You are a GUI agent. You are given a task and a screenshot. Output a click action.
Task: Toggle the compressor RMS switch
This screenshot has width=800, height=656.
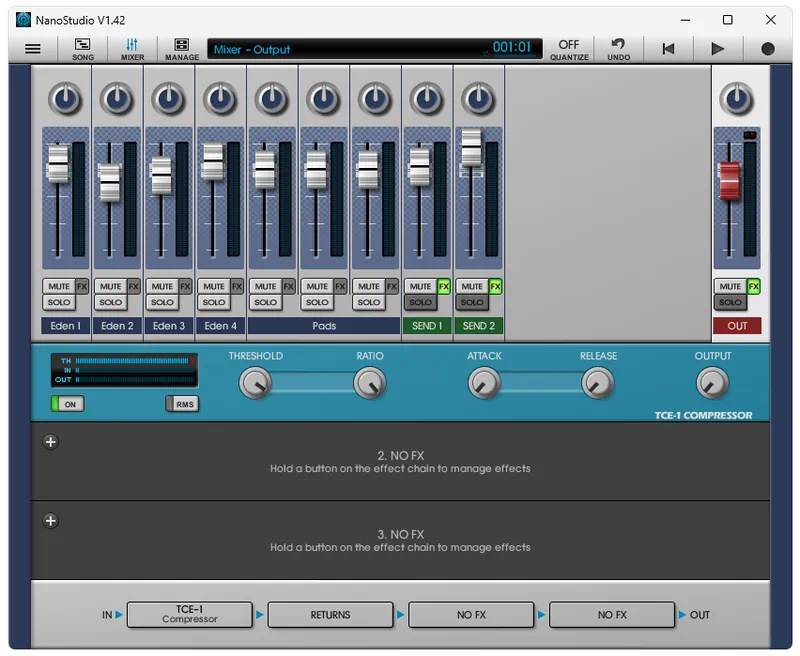[x=182, y=404]
